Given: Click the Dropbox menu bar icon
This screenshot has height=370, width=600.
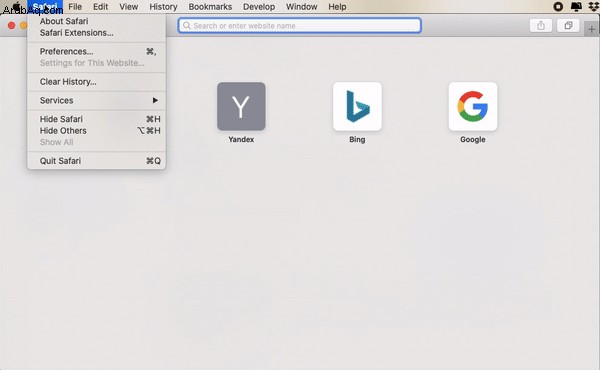Looking at the screenshot, I should (x=593, y=7).
